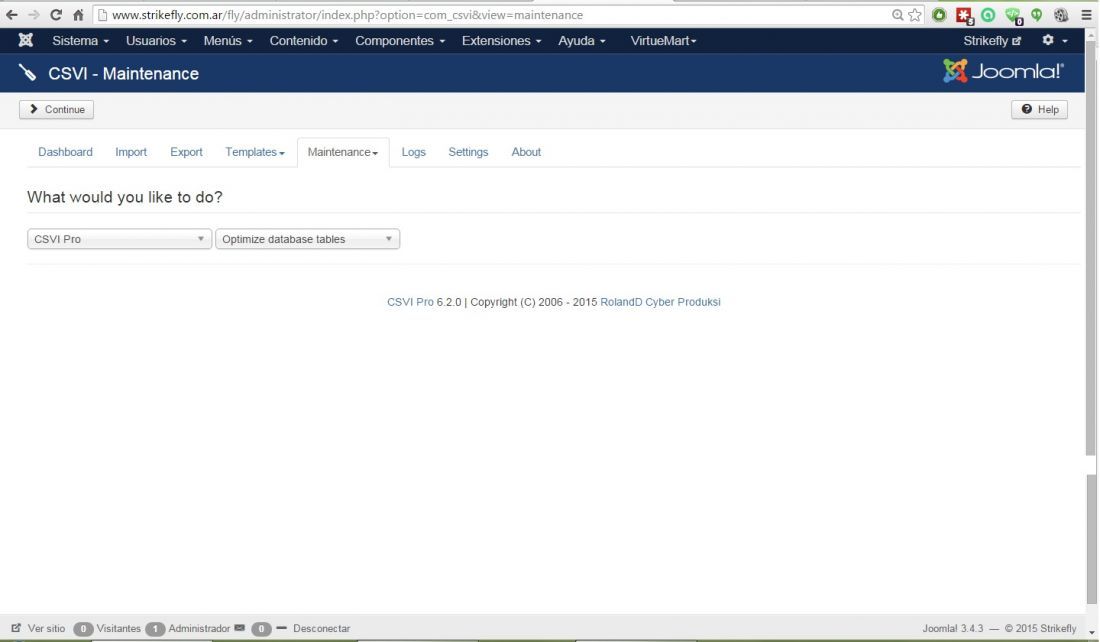Expand the Templates tab dropdown

click(x=255, y=152)
